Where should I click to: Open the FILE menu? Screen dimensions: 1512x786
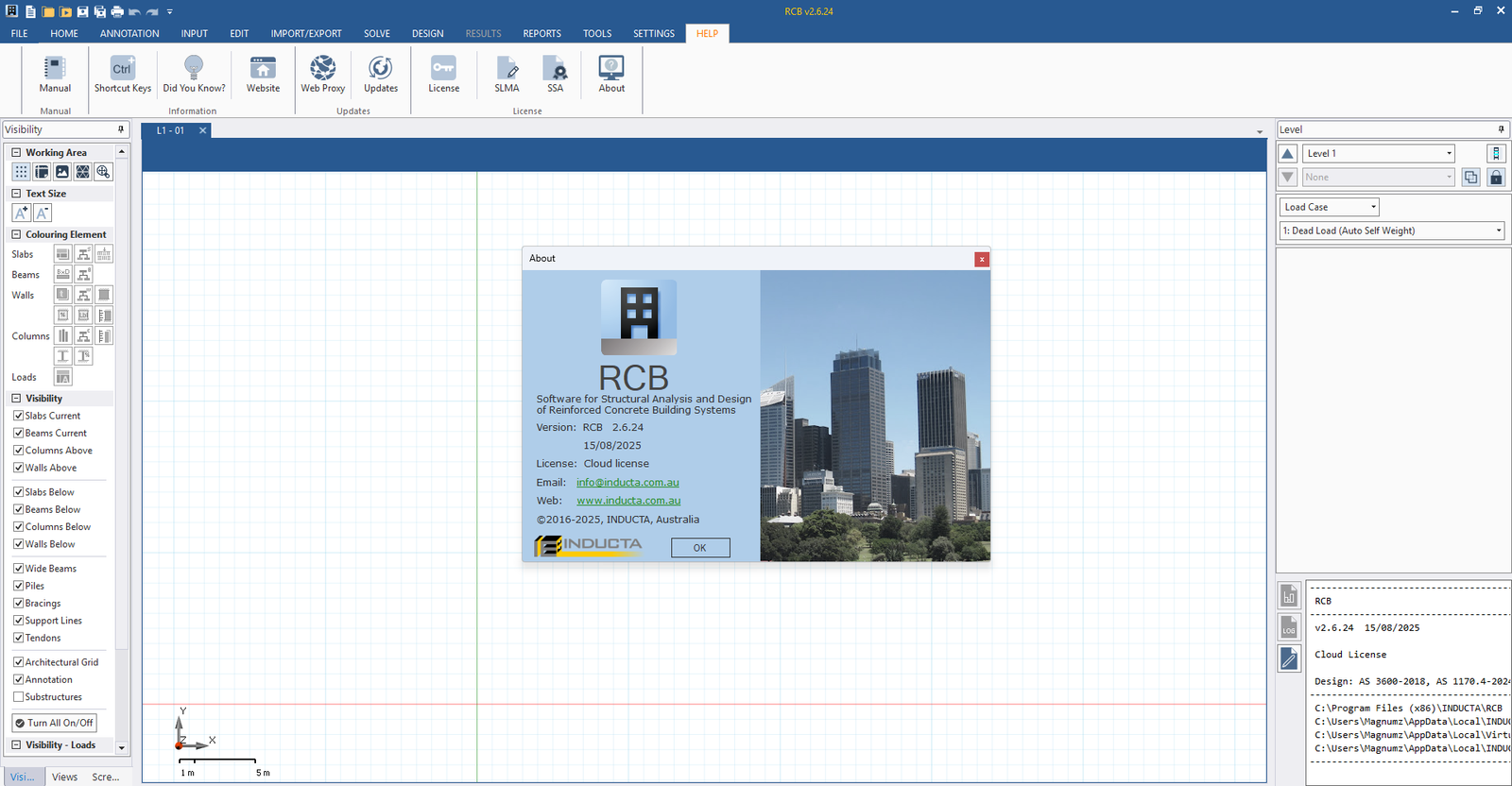[x=19, y=33]
